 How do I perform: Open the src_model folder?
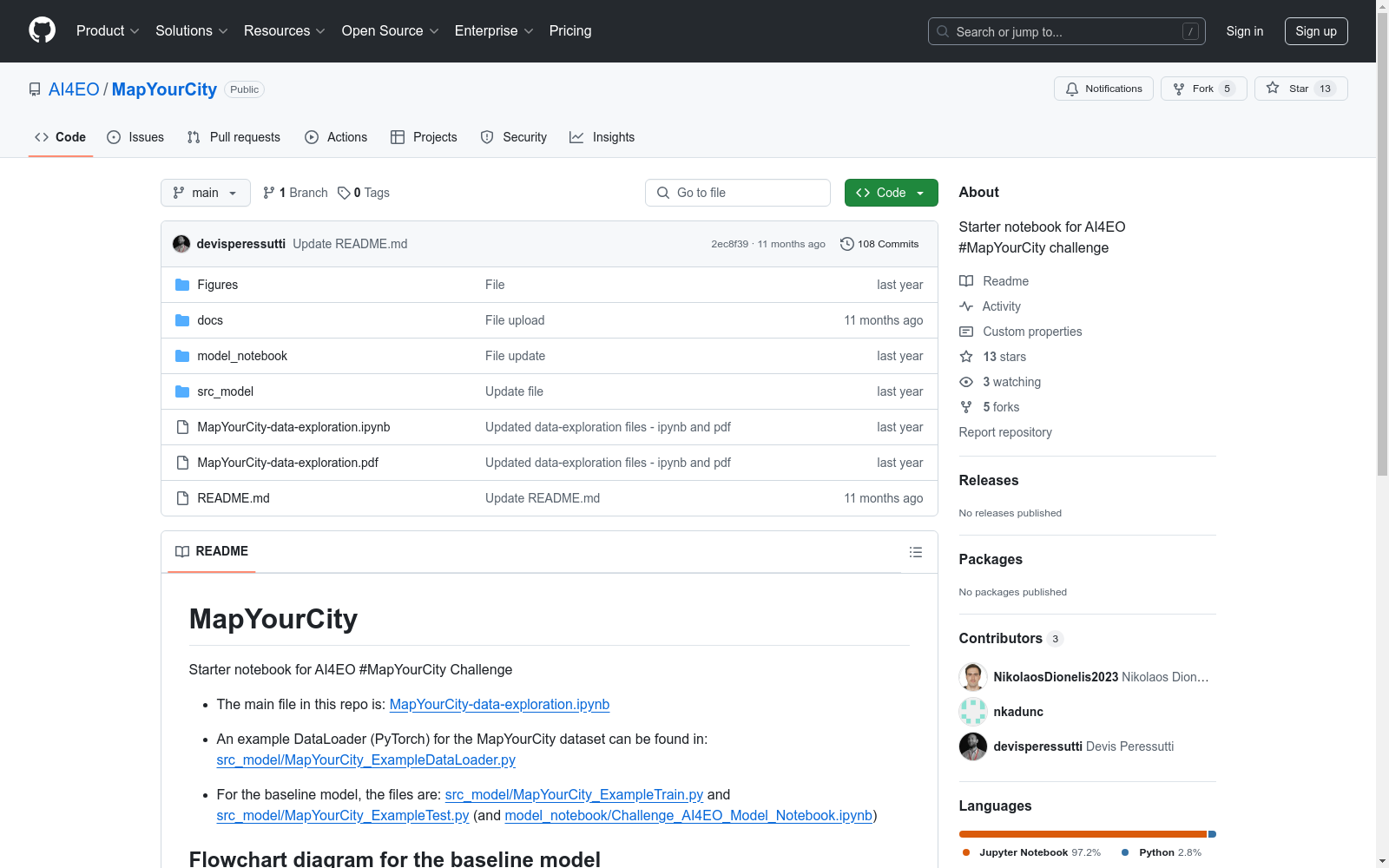[x=226, y=391]
